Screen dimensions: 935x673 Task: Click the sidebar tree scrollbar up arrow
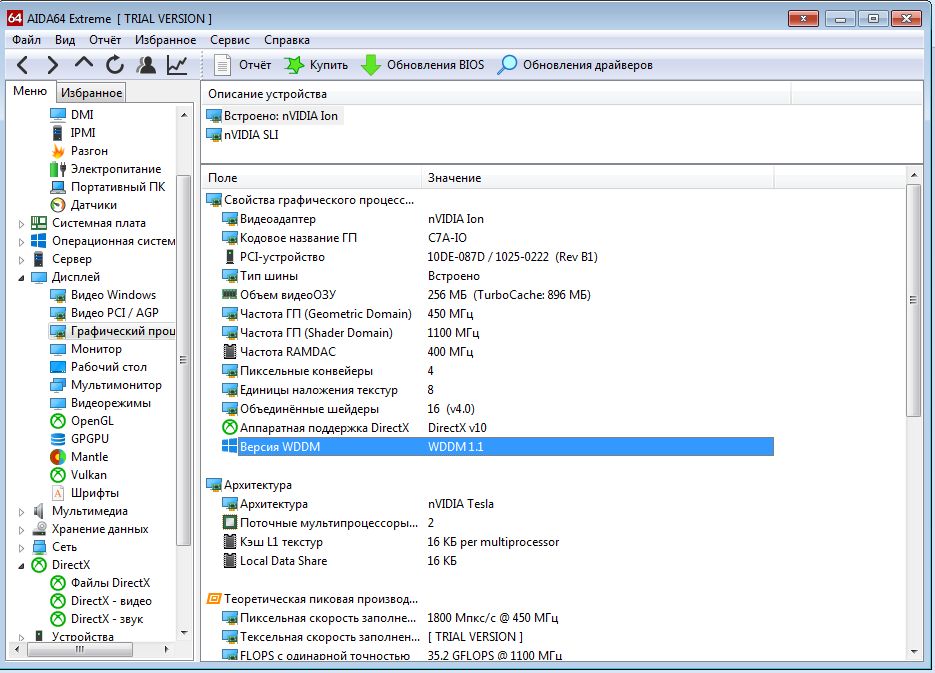click(184, 114)
